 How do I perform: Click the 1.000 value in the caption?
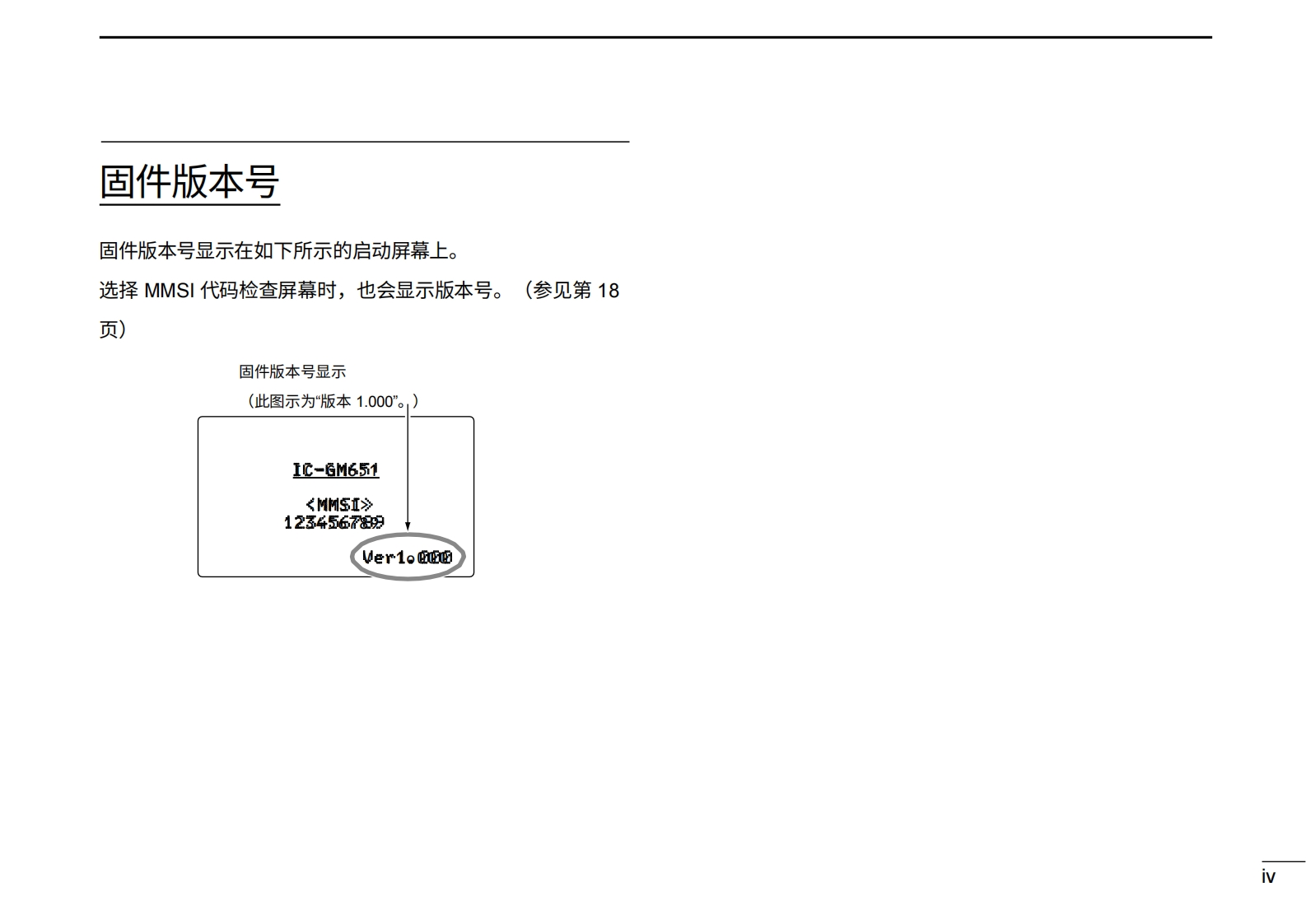click(374, 402)
